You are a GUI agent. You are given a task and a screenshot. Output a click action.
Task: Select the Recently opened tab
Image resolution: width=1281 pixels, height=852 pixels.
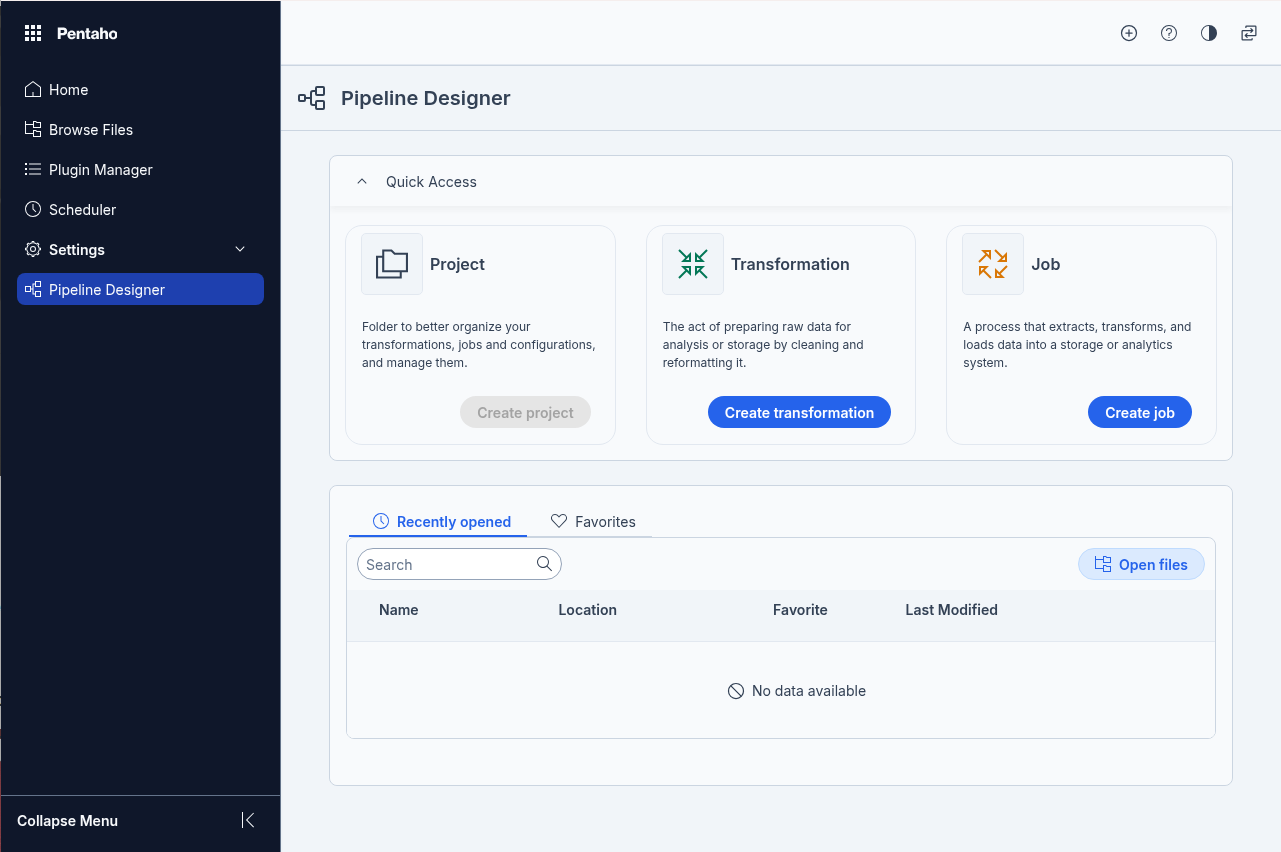click(x=441, y=521)
